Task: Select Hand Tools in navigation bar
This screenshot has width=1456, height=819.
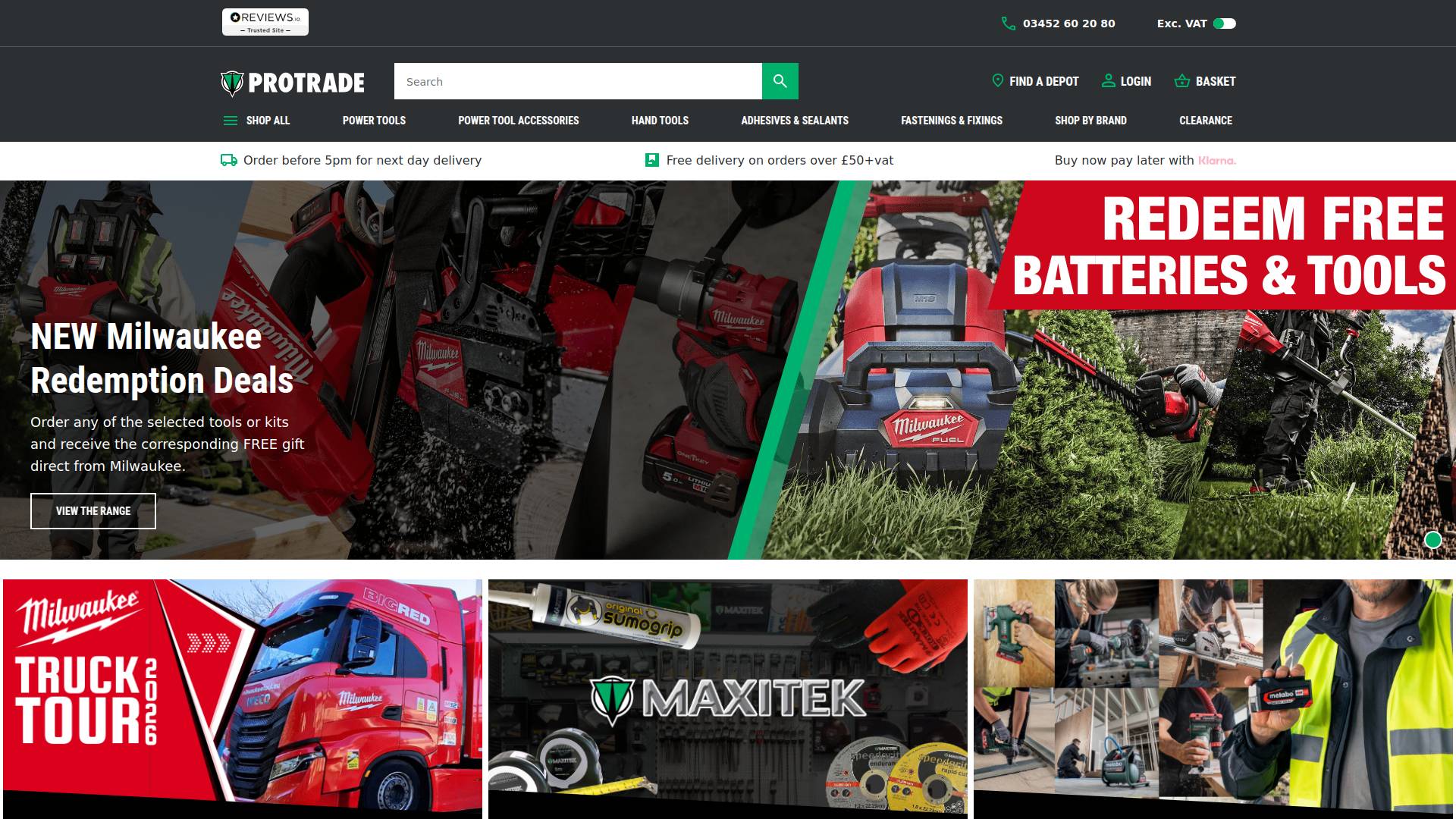Action: coord(660,121)
